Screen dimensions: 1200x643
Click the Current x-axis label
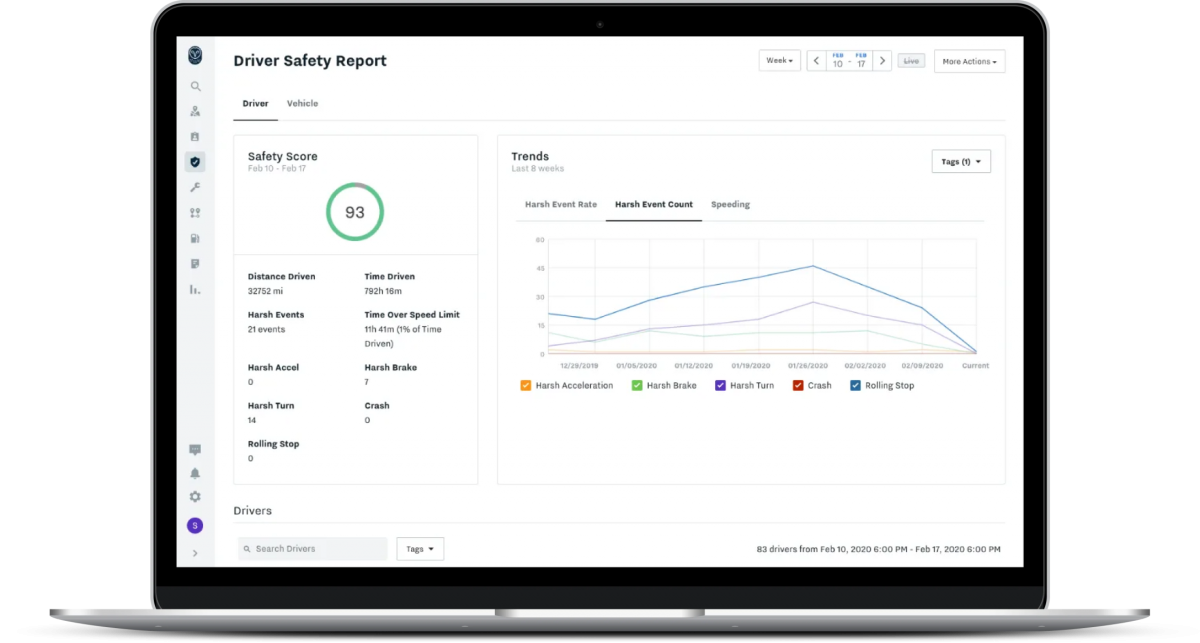975,366
